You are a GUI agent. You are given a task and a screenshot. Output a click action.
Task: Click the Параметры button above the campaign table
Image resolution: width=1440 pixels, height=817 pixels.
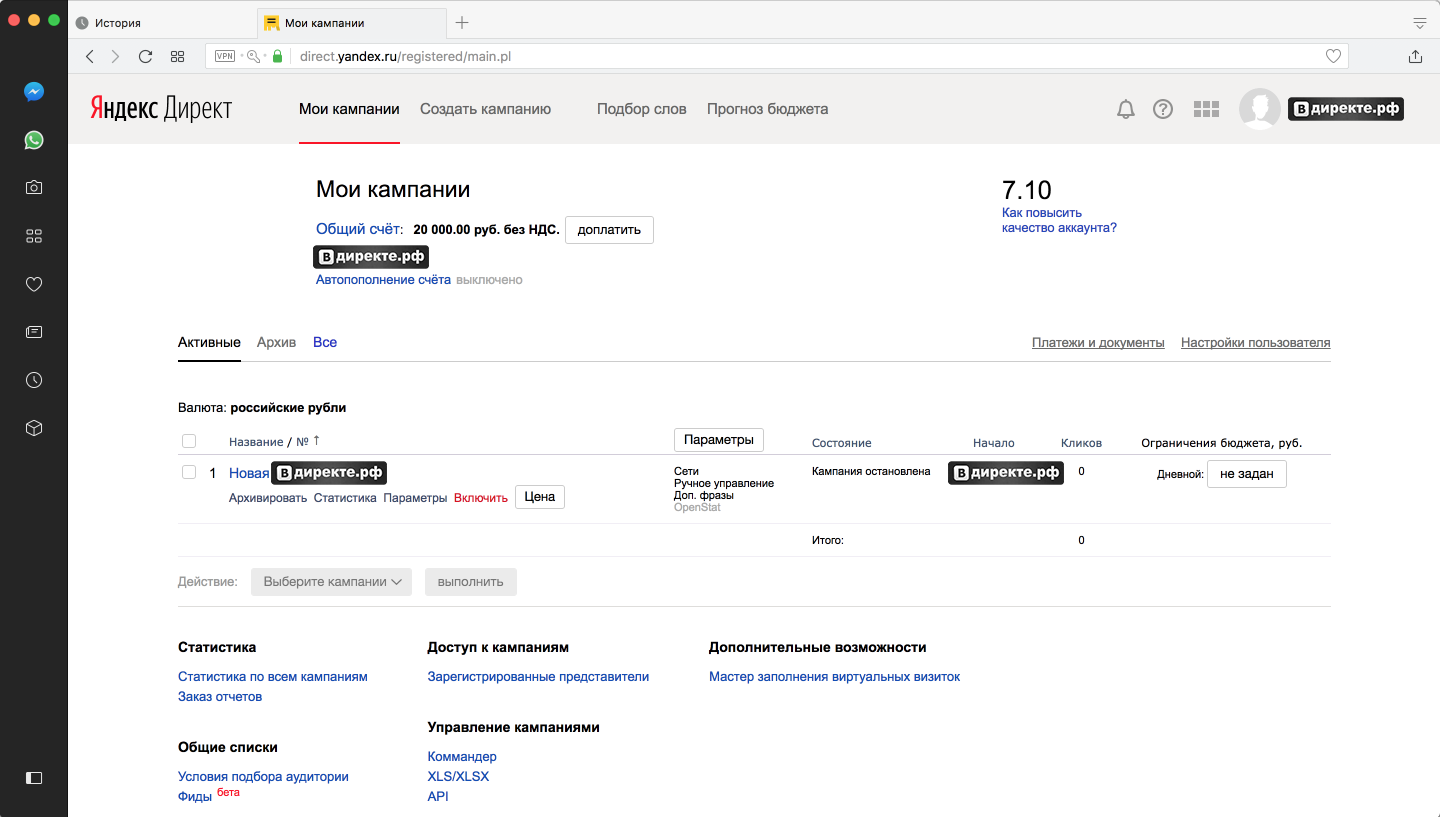click(x=719, y=440)
